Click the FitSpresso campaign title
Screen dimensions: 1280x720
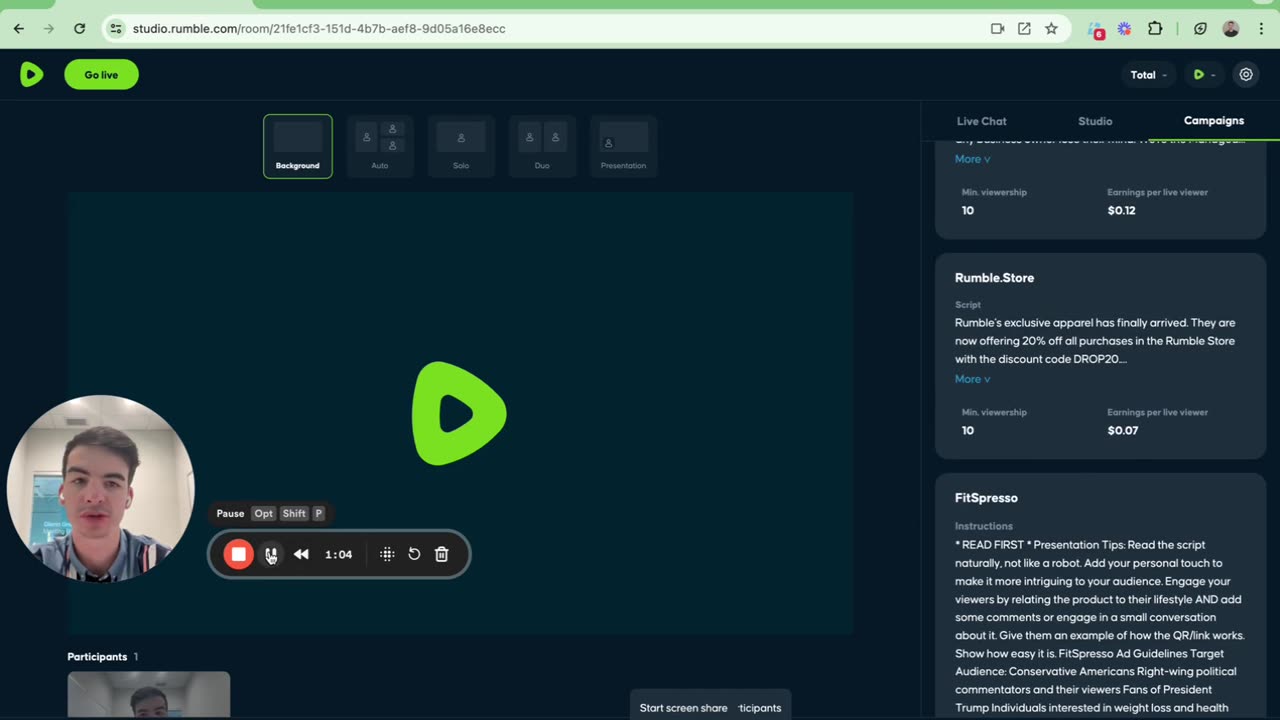986,498
